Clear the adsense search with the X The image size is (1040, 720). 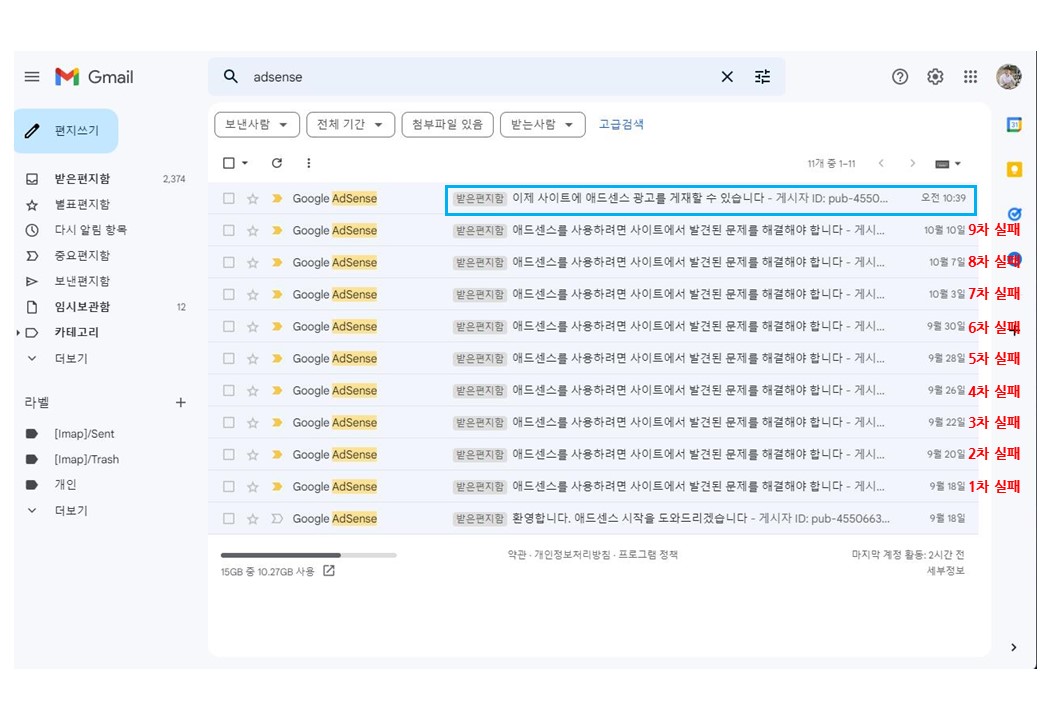tap(727, 77)
